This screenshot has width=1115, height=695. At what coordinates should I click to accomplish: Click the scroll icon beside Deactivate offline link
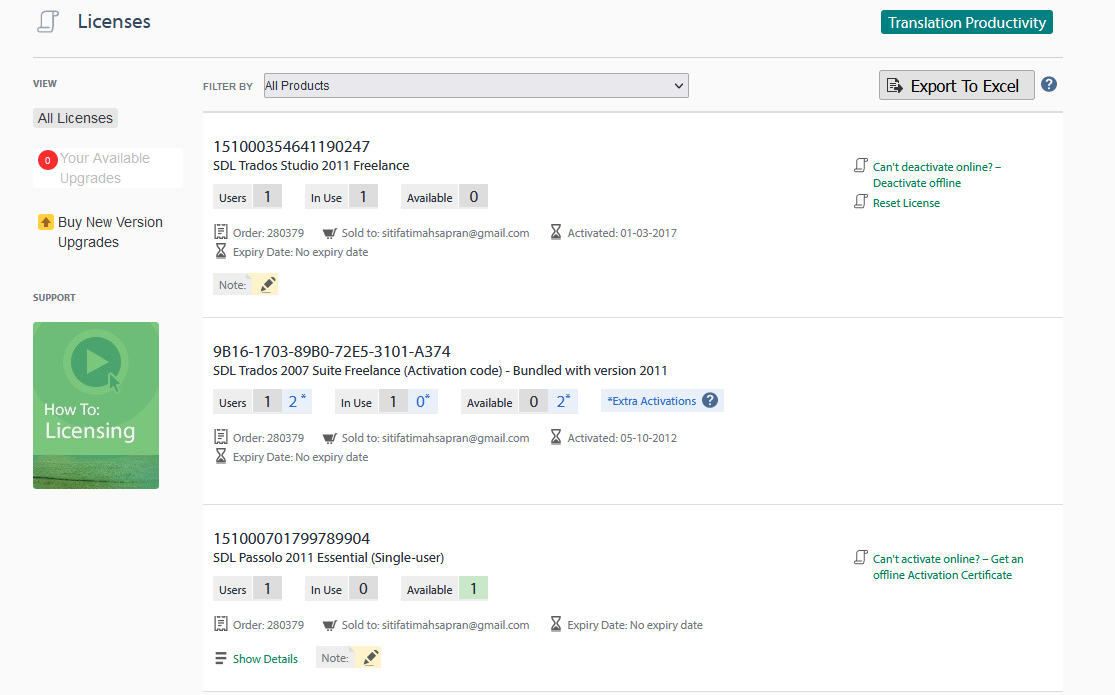click(x=860, y=166)
